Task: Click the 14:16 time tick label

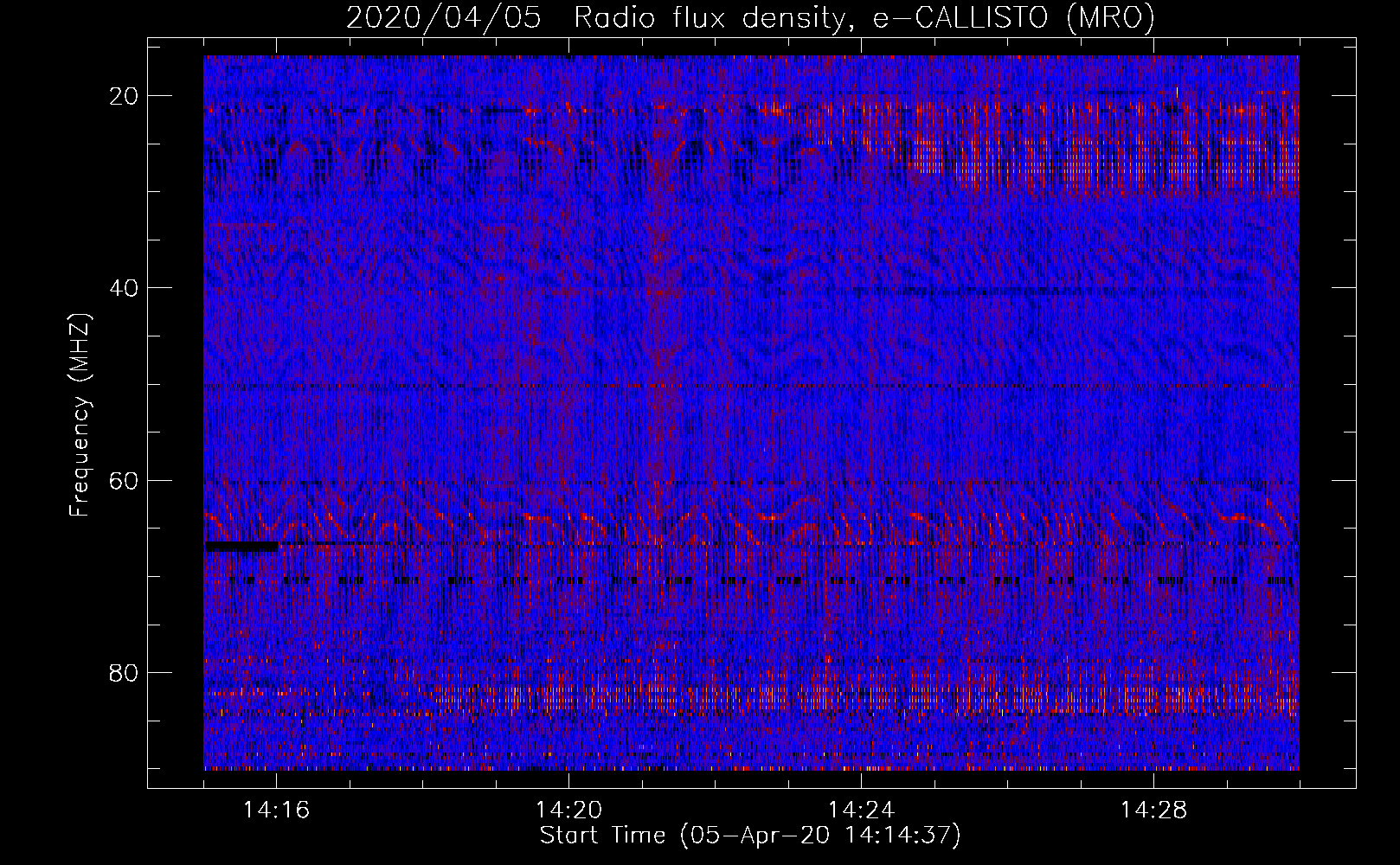Action: [276, 811]
